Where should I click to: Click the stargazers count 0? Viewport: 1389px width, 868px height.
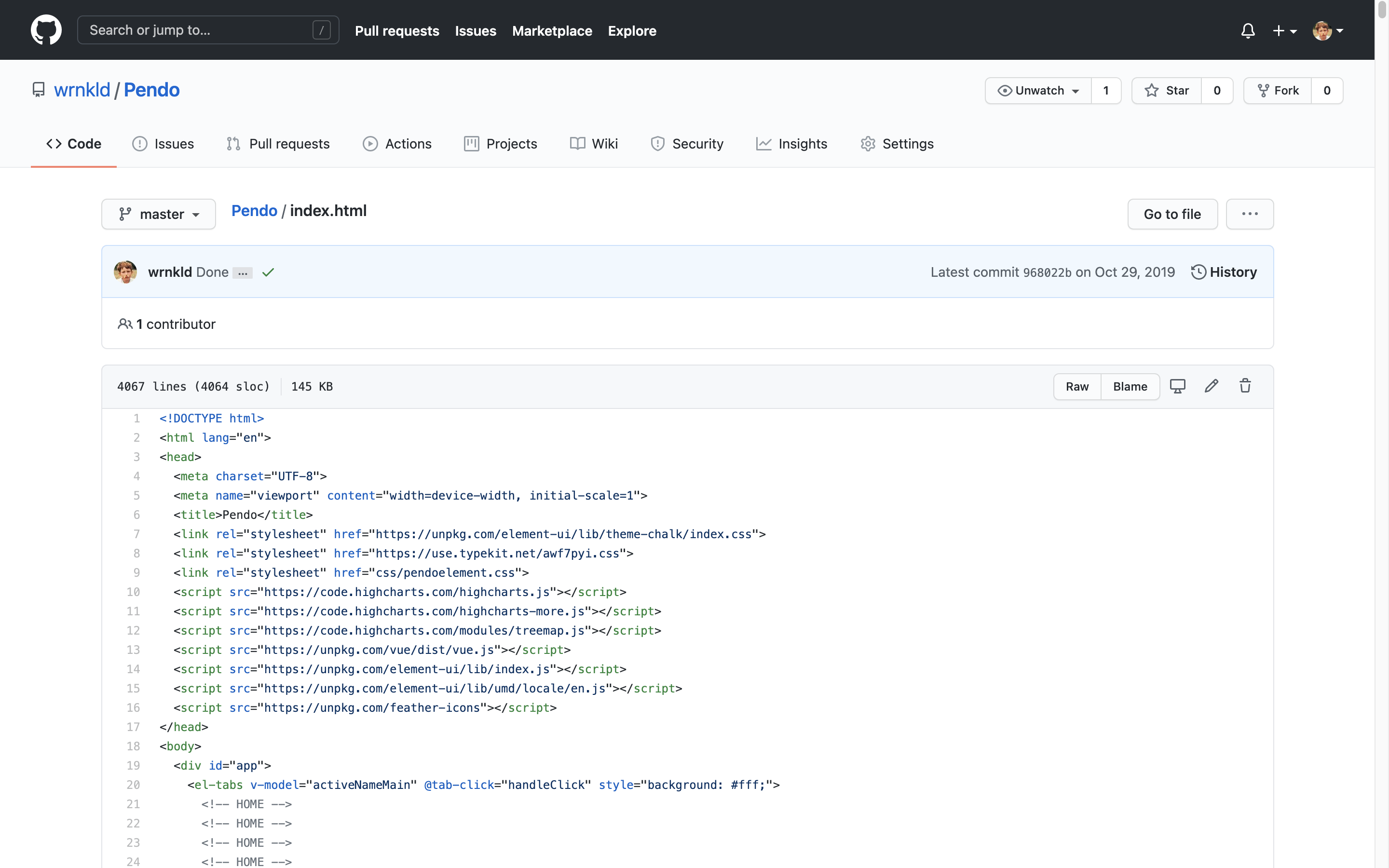(1217, 91)
